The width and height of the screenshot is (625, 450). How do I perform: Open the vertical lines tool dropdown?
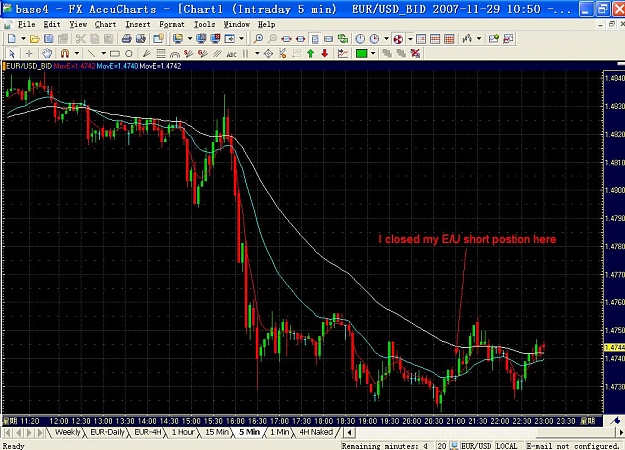coord(257,53)
